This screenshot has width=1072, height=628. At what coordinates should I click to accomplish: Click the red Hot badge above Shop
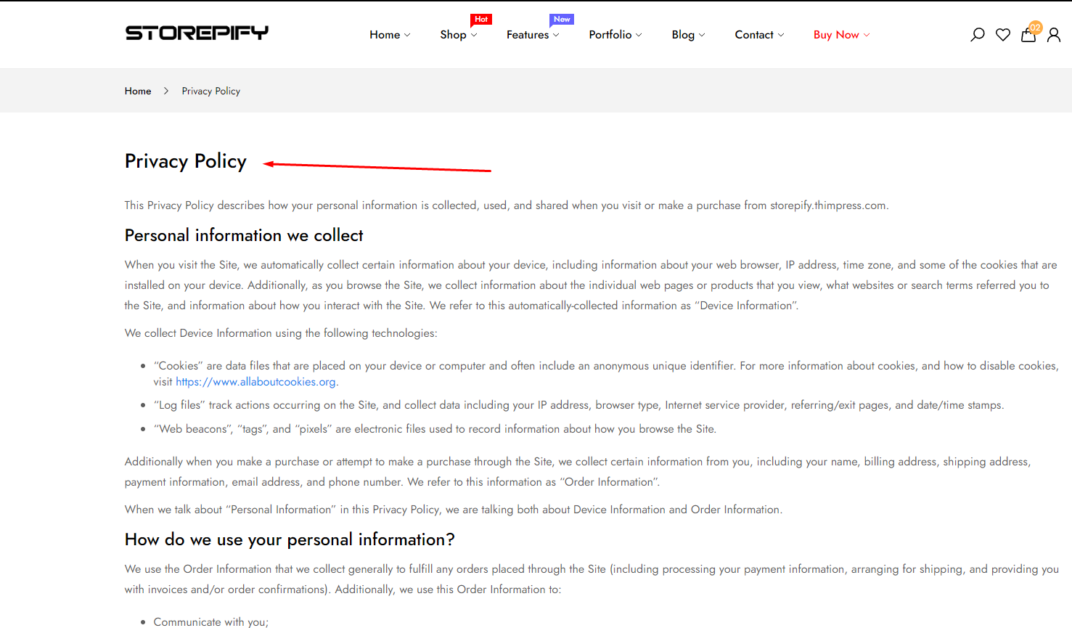point(480,18)
